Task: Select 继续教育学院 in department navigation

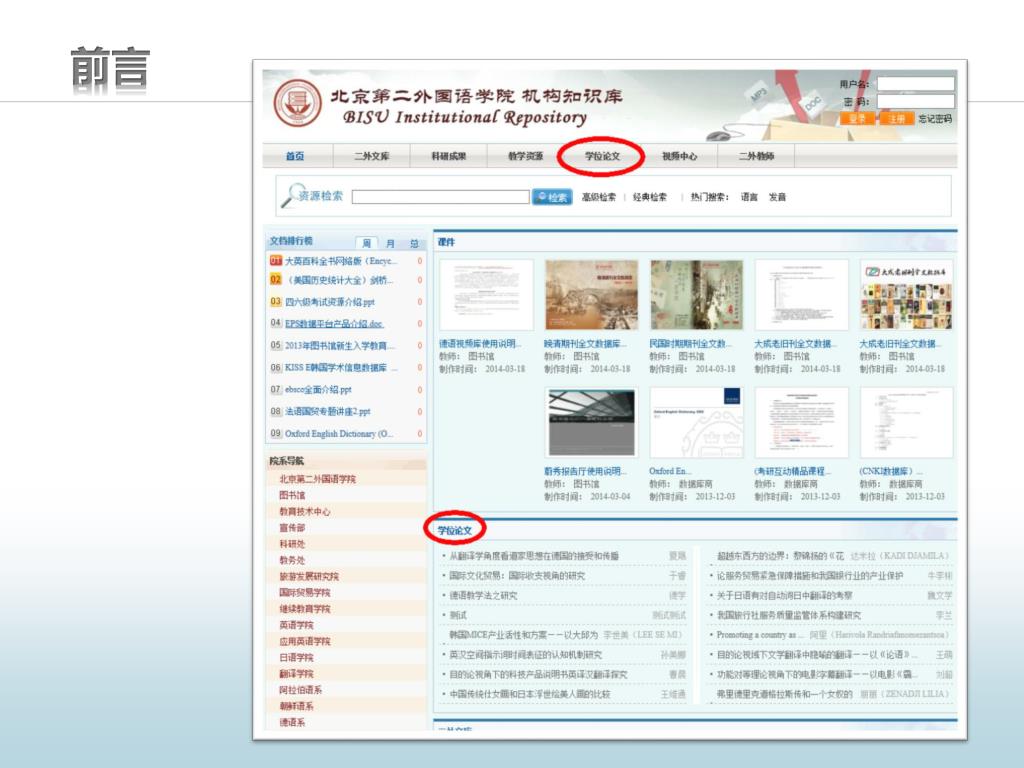Action: click(x=304, y=609)
